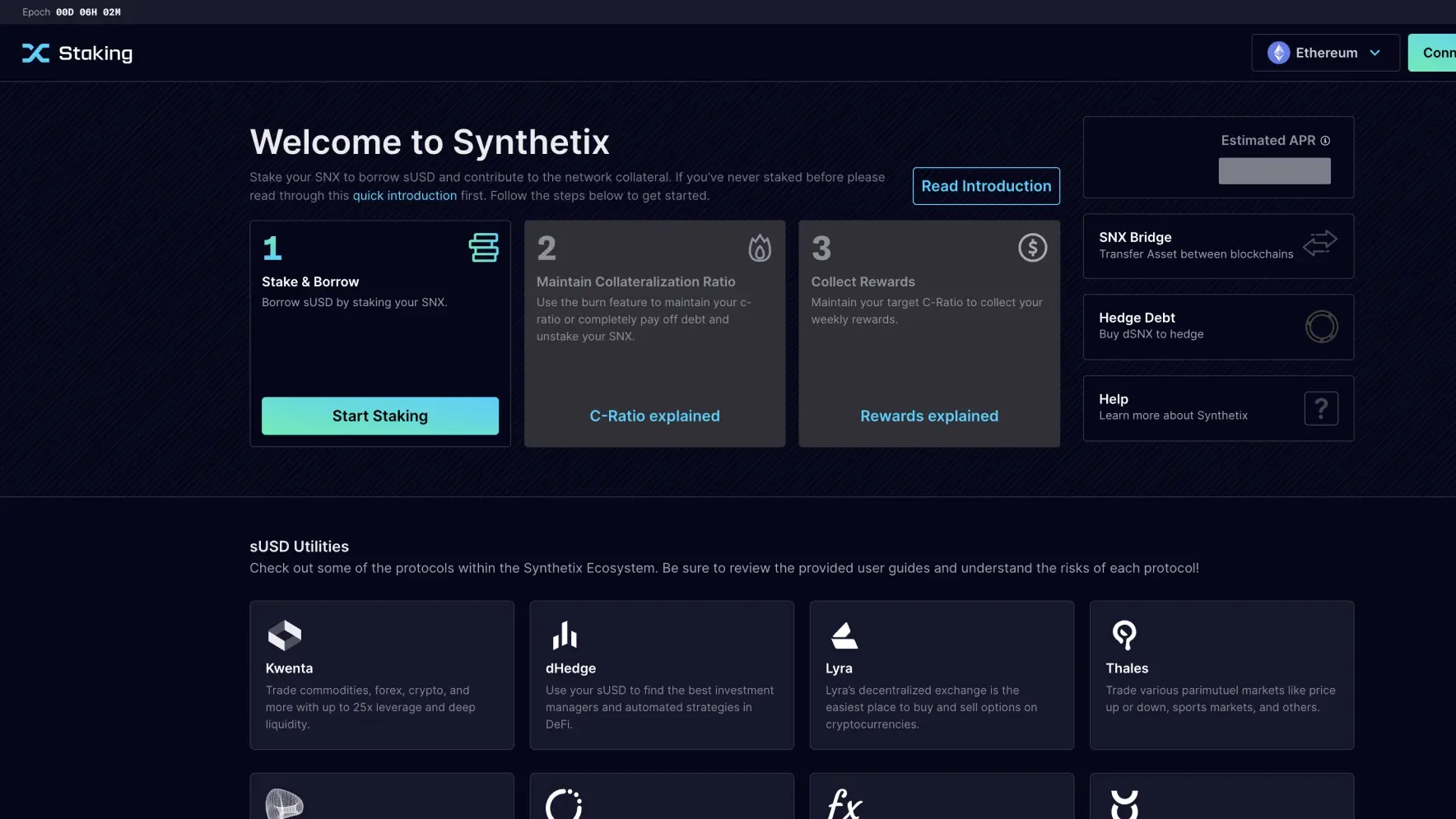Viewport: 1456px width, 819px height.
Task: Click the Estimated APR info icon
Action: (x=1325, y=141)
